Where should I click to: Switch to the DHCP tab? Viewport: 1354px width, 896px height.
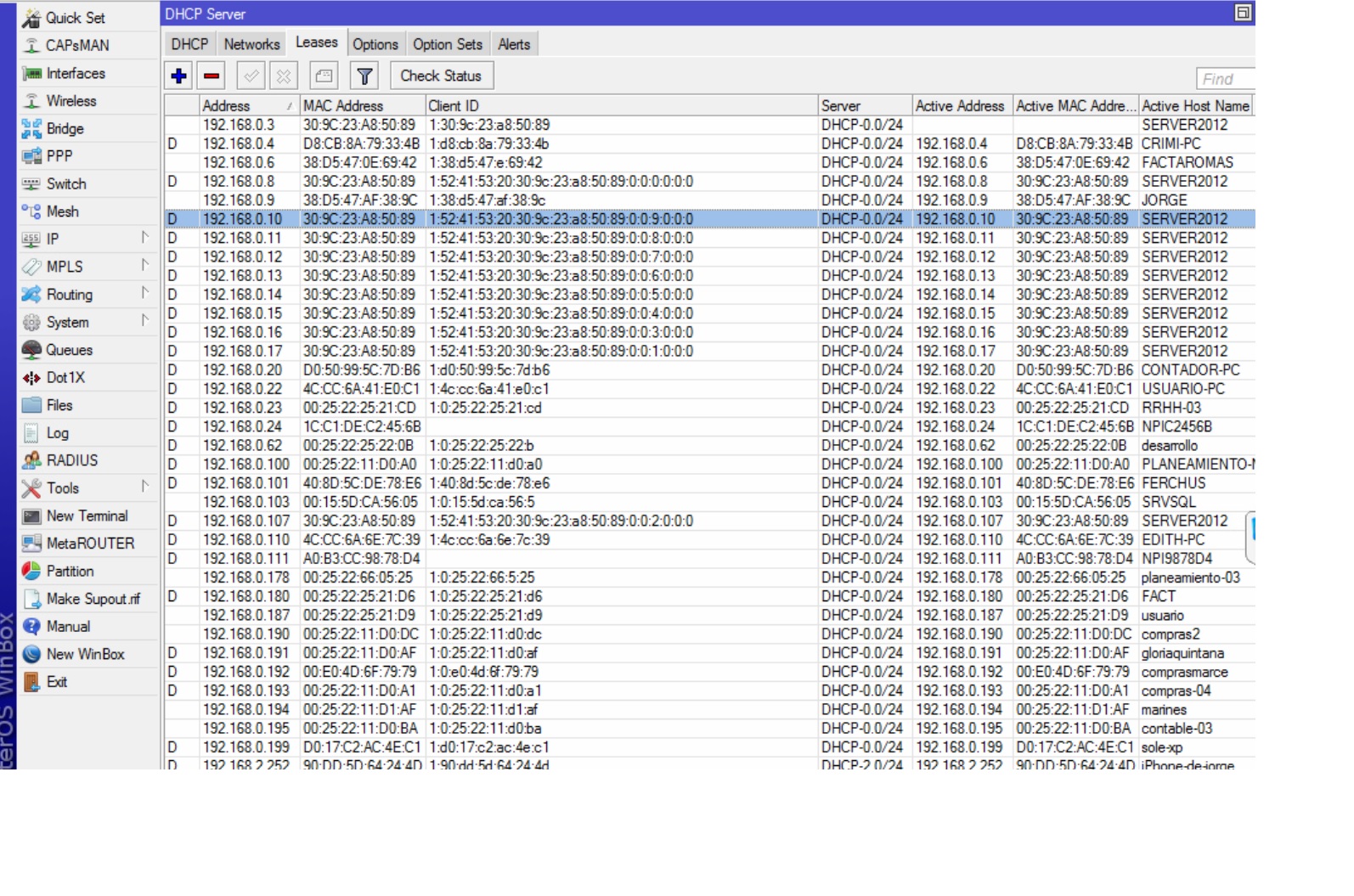[x=189, y=44]
